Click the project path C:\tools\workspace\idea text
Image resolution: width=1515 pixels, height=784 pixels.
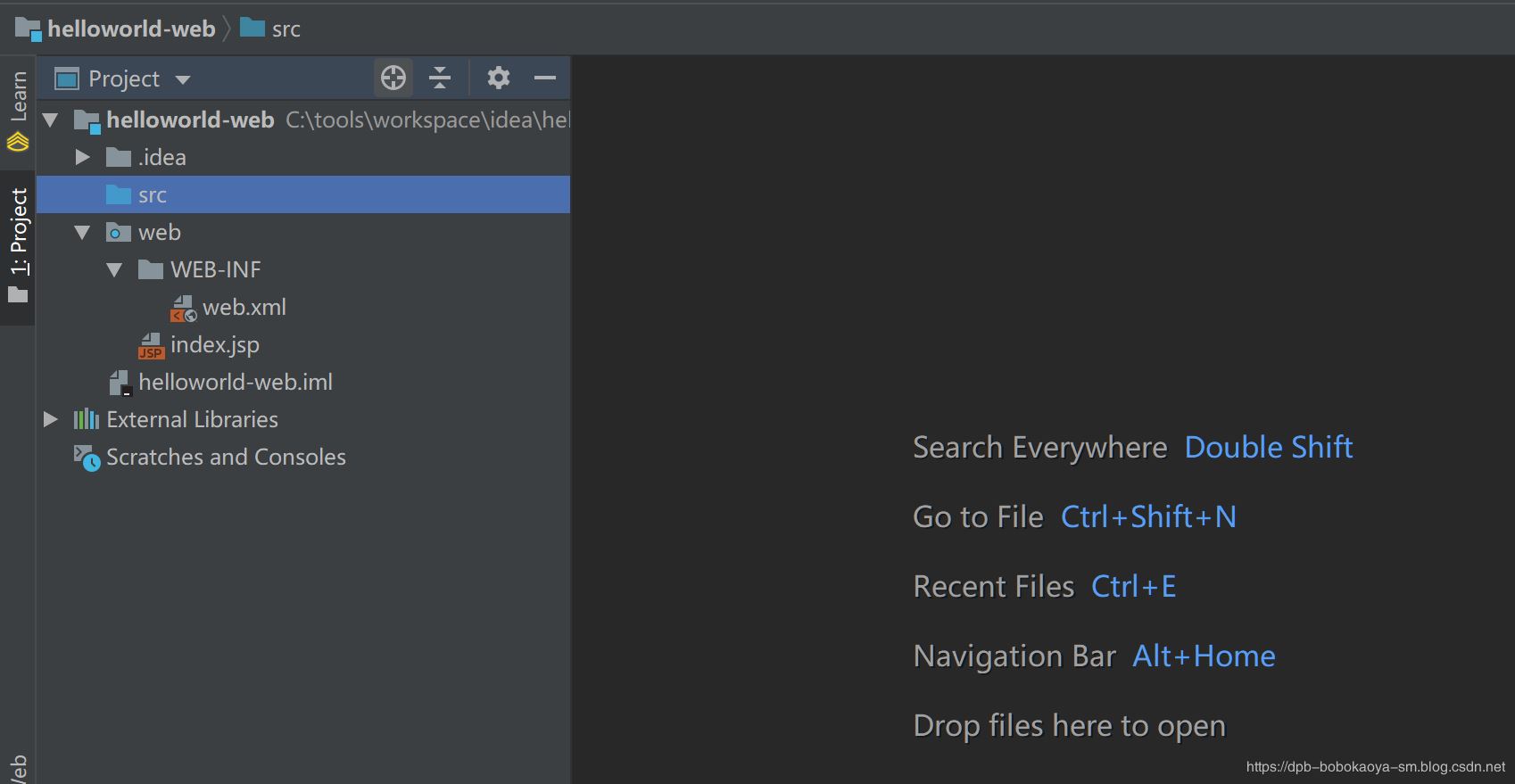(x=427, y=120)
